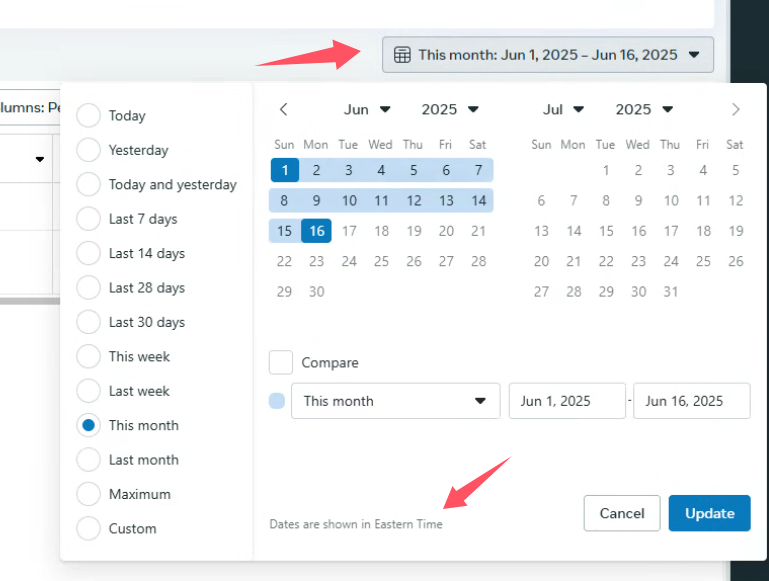Viewport: 769px width, 581px height.
Task: Go to next month with right chevron
Action: point(735,109)
